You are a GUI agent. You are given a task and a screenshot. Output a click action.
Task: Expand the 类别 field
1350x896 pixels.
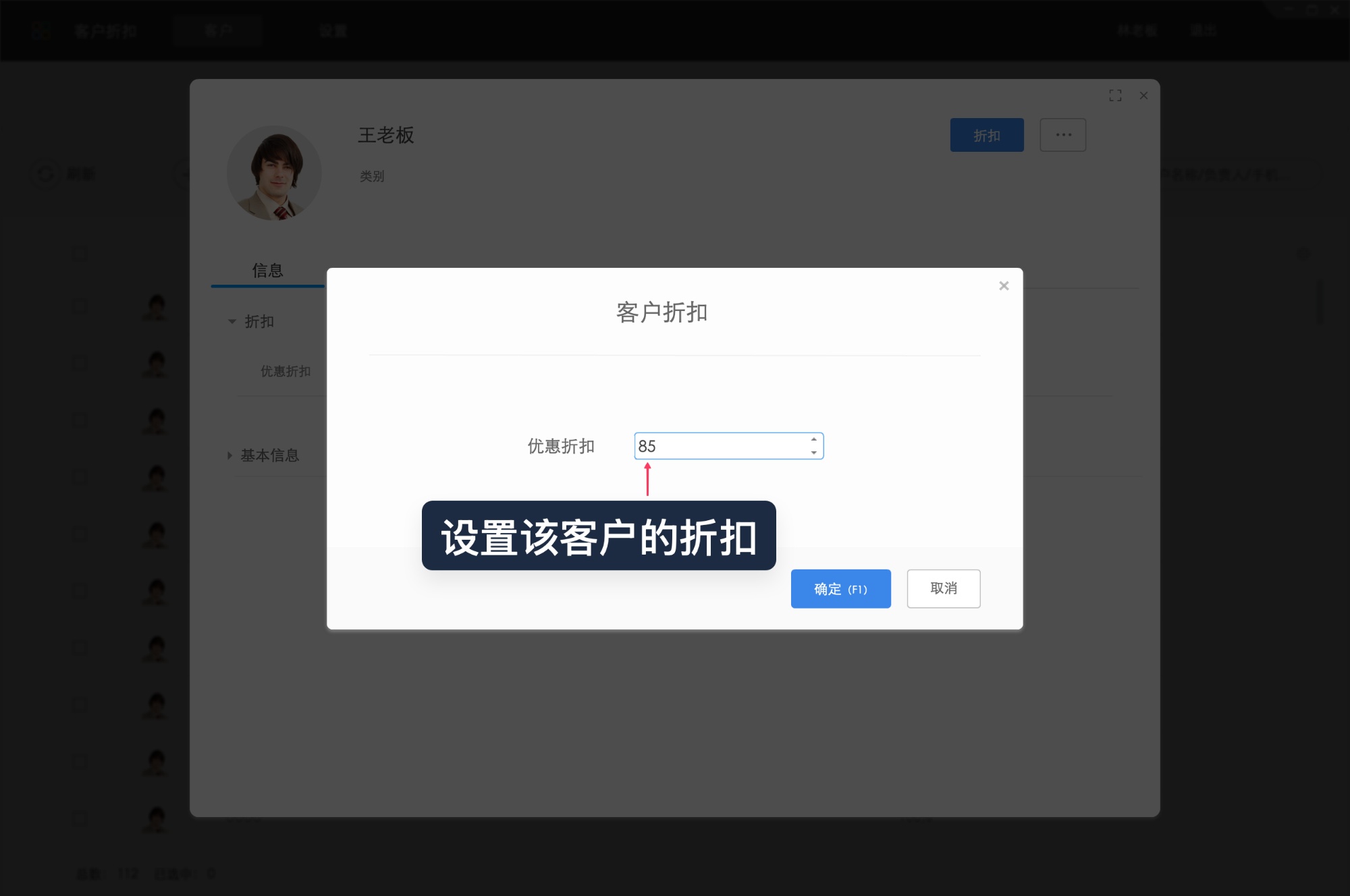372,176
